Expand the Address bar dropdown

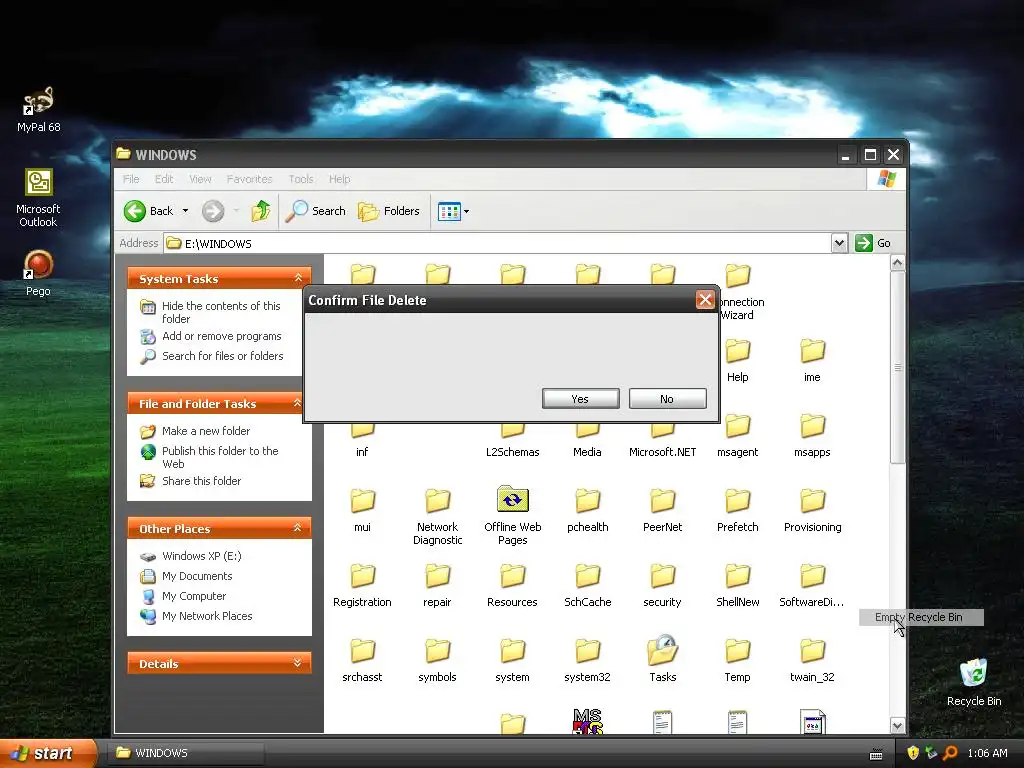839,244
